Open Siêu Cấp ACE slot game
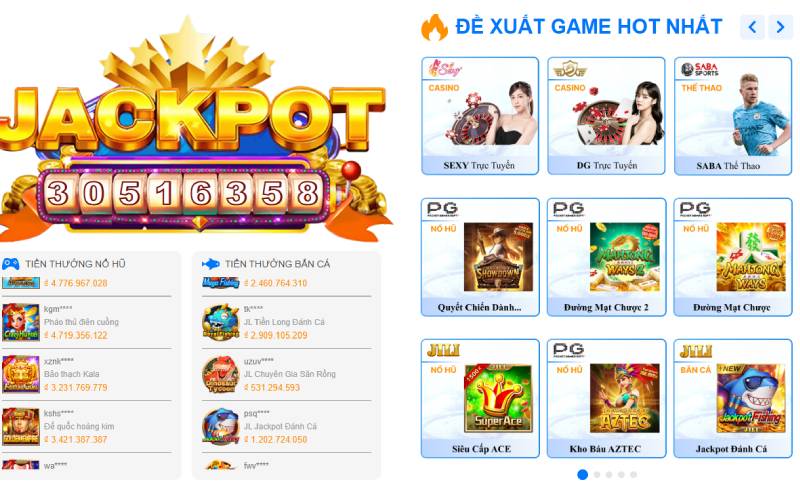Image resolution: width=800 pixels, height=500 pixels. pos(480,398)
